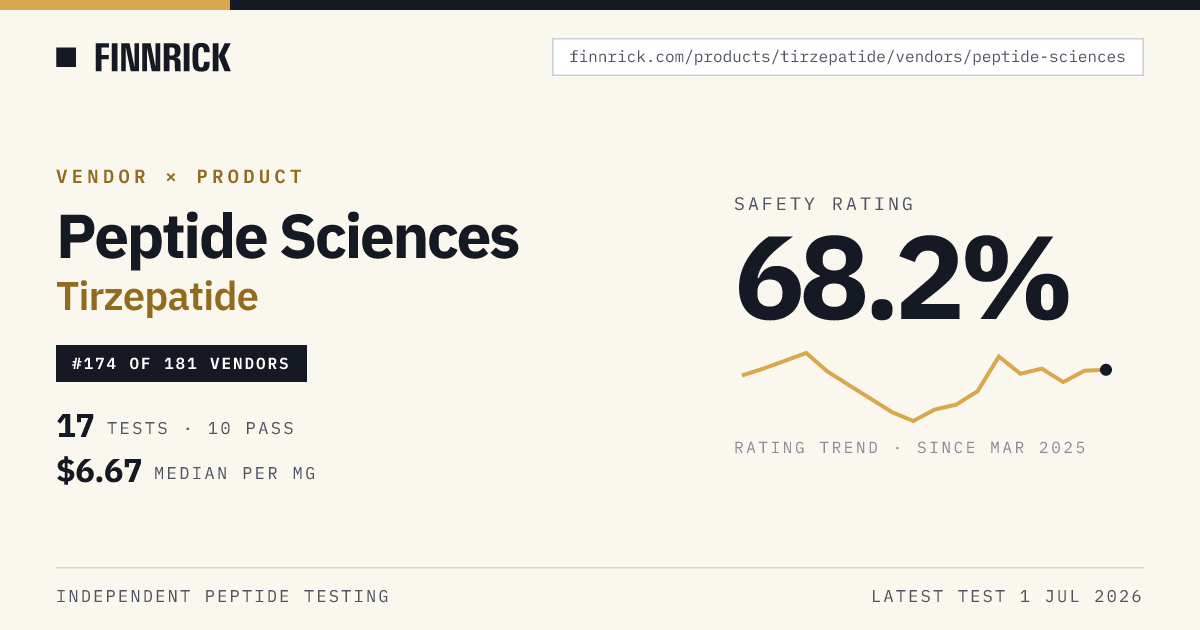1200x630 pixels.
Task: Click the Safety Rating label
Action: [x=824, y=204]
